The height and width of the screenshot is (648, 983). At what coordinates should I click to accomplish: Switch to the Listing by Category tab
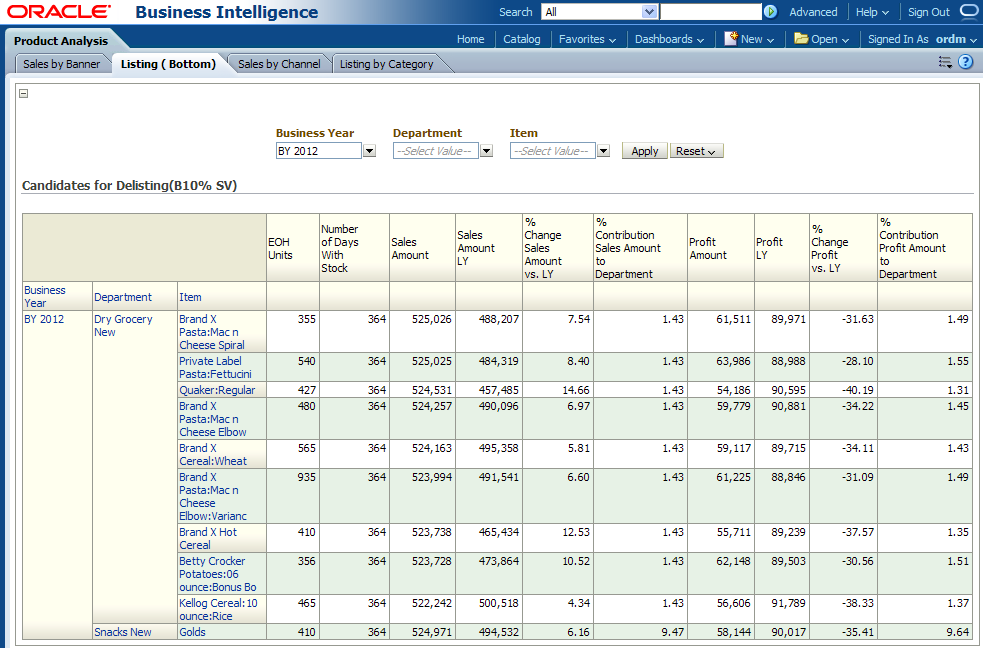pyautogui.click(x=386, y=64)
